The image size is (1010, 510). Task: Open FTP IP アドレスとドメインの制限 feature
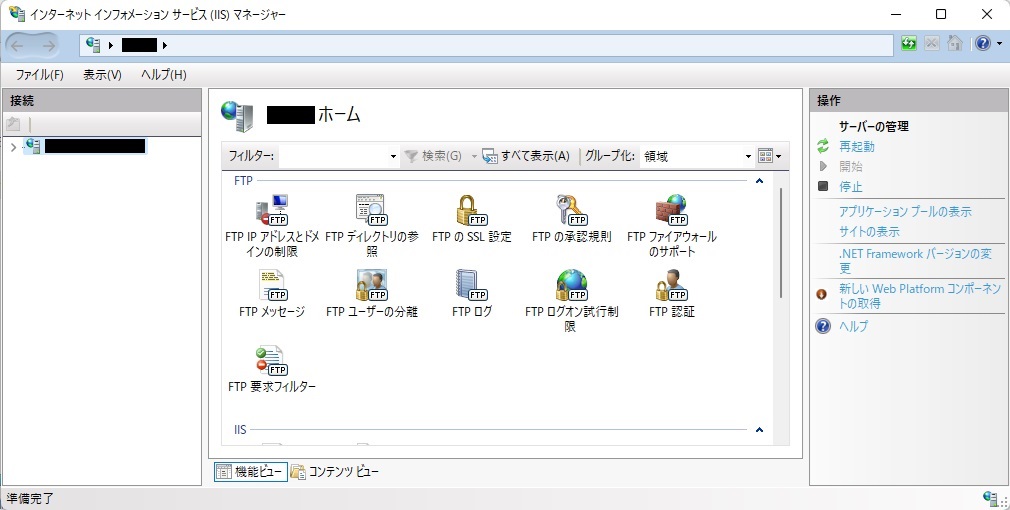(271, 225)
